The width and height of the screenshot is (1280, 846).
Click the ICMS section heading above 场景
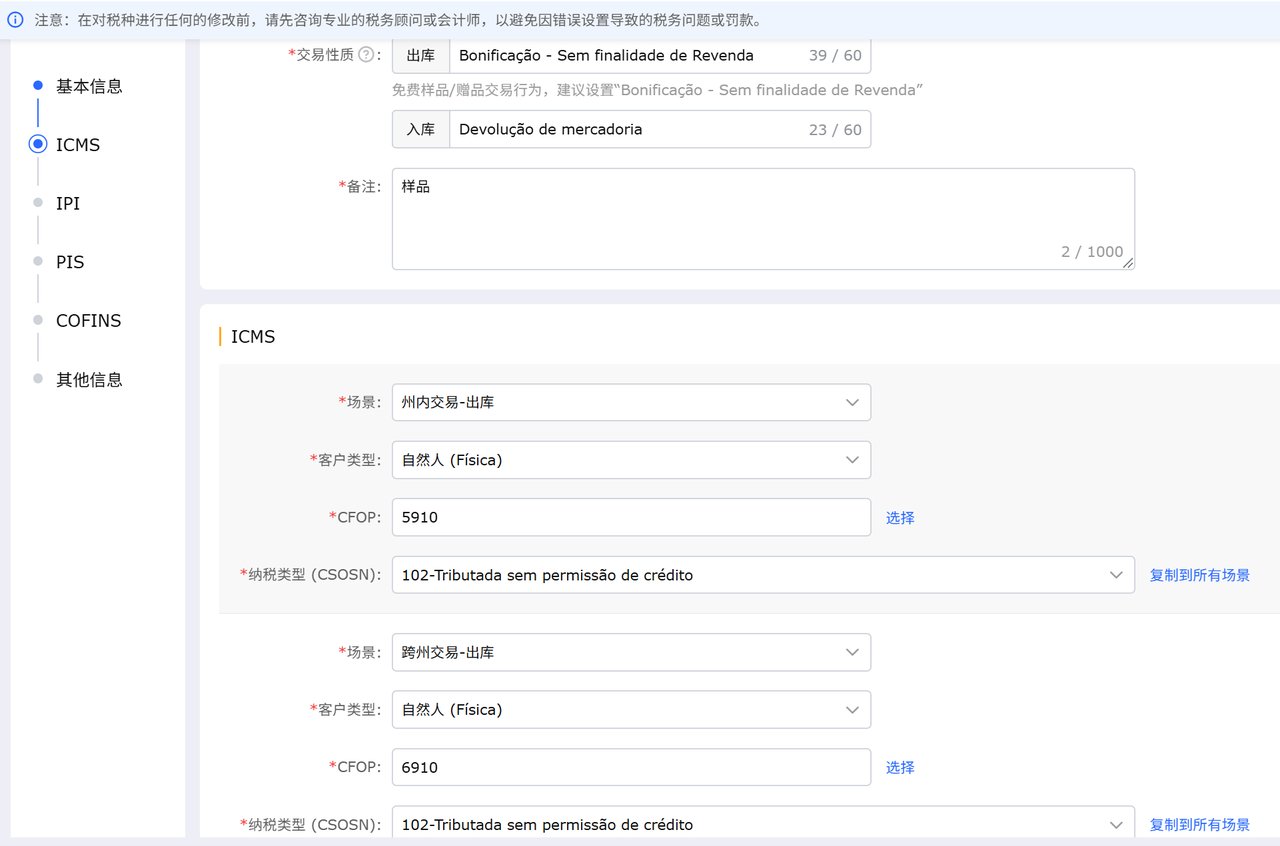point(253,337)
